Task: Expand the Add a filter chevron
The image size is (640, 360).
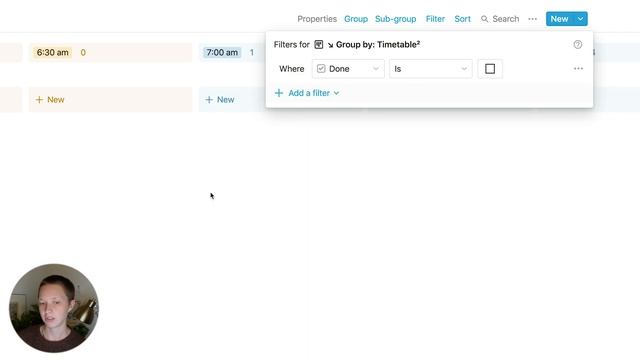Action: (x=336, y=93)
